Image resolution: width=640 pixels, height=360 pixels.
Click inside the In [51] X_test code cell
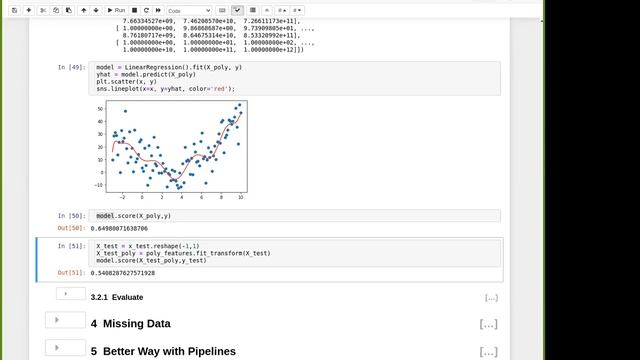click(x=294, y=253)
